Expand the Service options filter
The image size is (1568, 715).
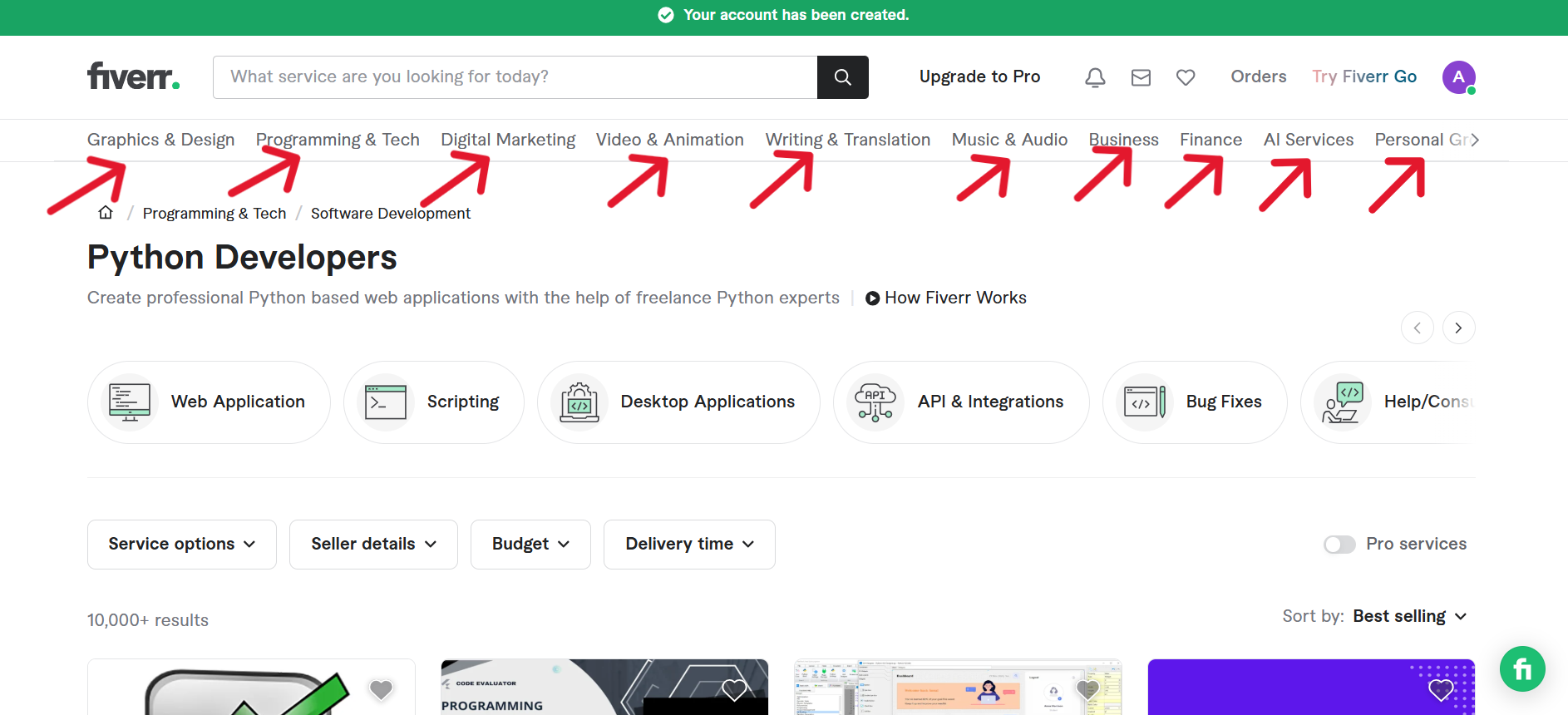coord(182,545)
